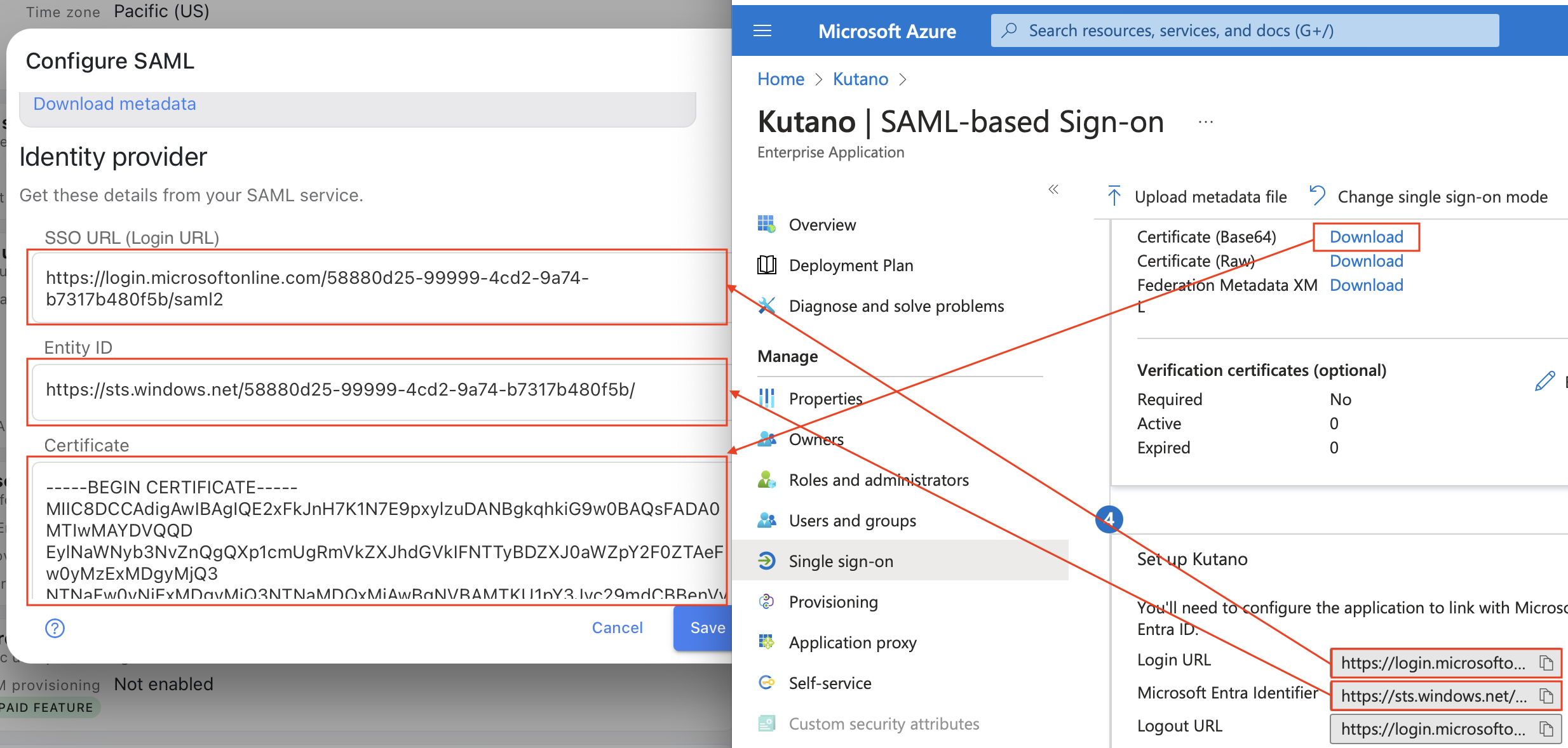Download the Certificate (Raw)
This screenshot has height=748, width=1568.
(1366, 261)
